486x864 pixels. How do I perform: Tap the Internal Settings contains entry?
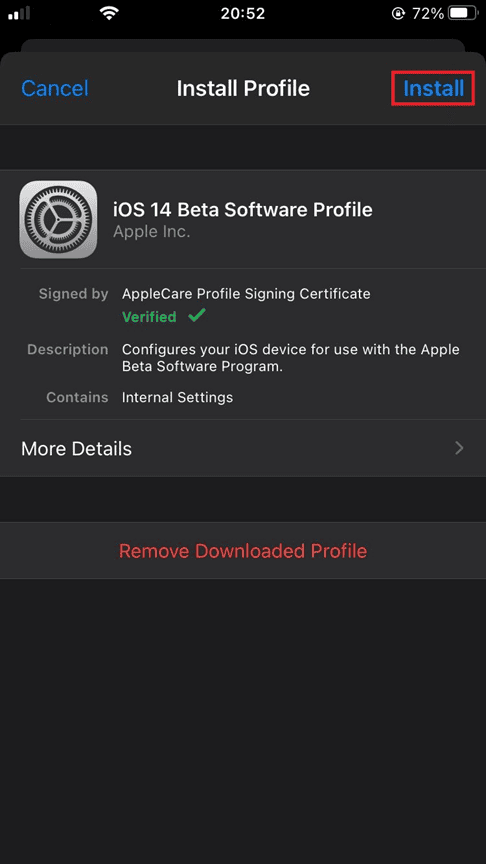tap(177, 397)
